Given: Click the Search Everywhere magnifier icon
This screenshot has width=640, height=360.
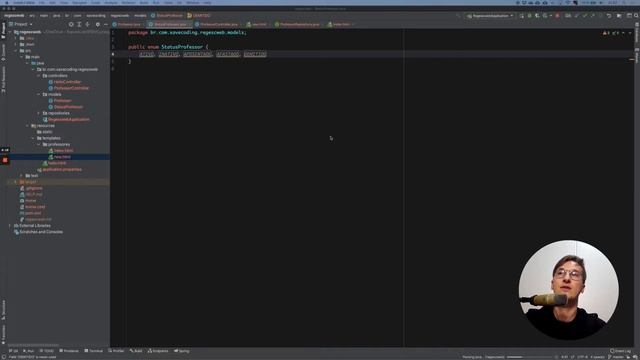Looking at the screenshot, I should tap(636, 16).
